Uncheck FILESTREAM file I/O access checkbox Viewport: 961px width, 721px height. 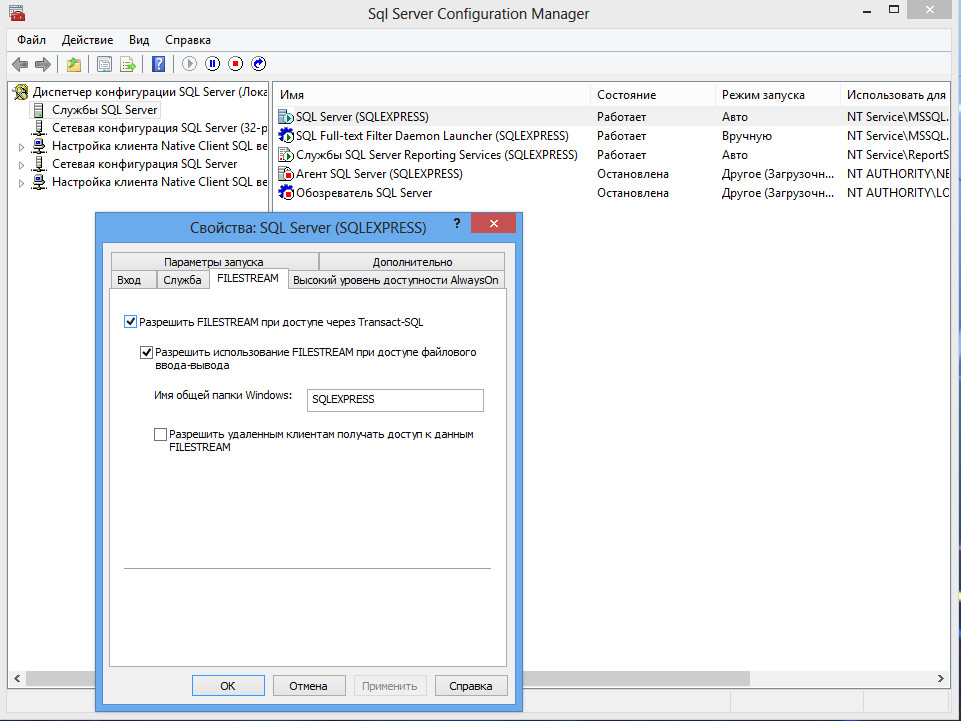coord(147,352)
